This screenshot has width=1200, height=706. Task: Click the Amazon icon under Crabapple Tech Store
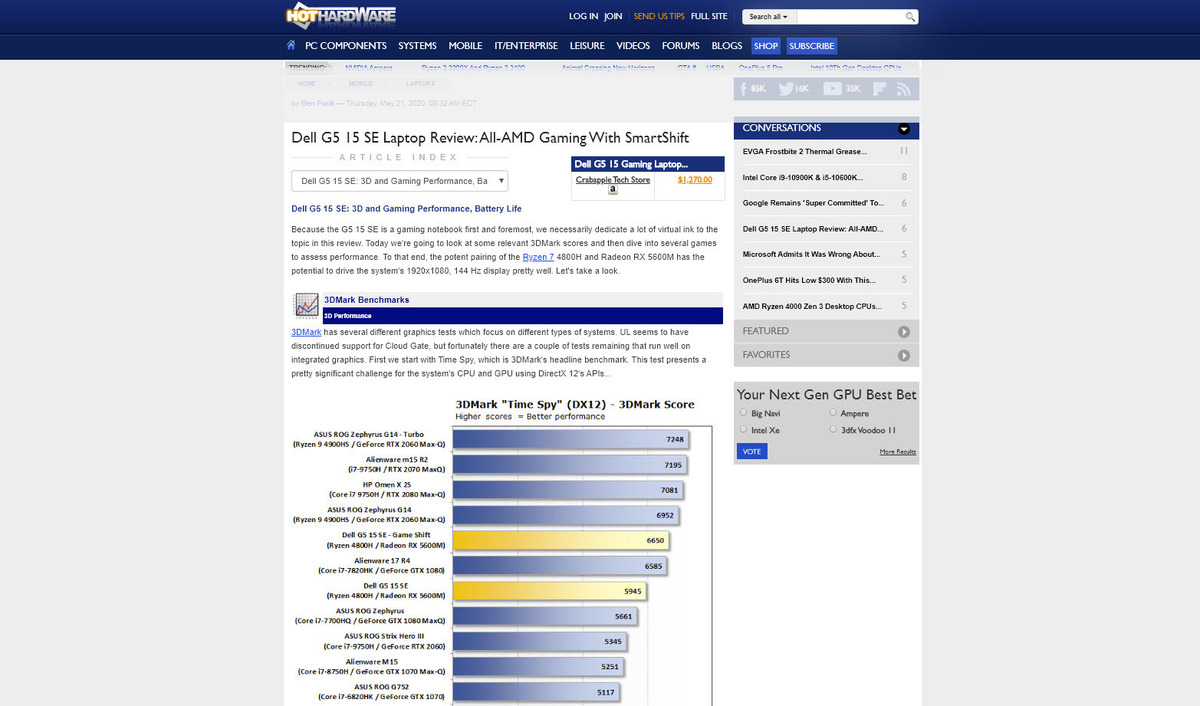point(612,190)
